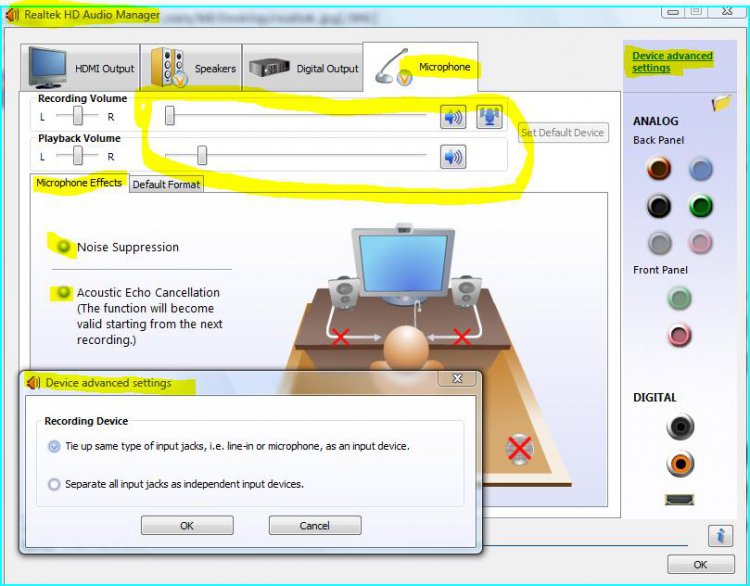Click the orange back panel jack
The height and width of the screenshot is (586, 750).
click(x=659, y=168)
